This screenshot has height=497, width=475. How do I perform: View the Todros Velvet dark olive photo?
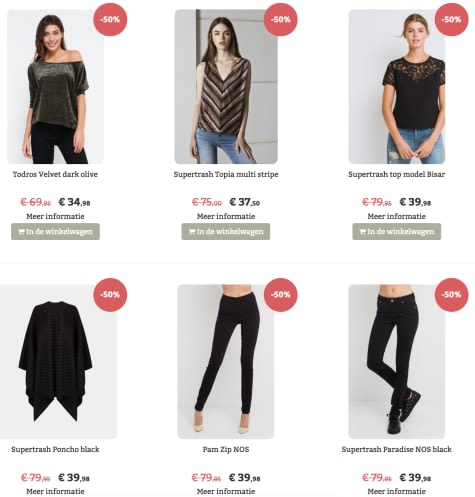click(x=56, y=87)
